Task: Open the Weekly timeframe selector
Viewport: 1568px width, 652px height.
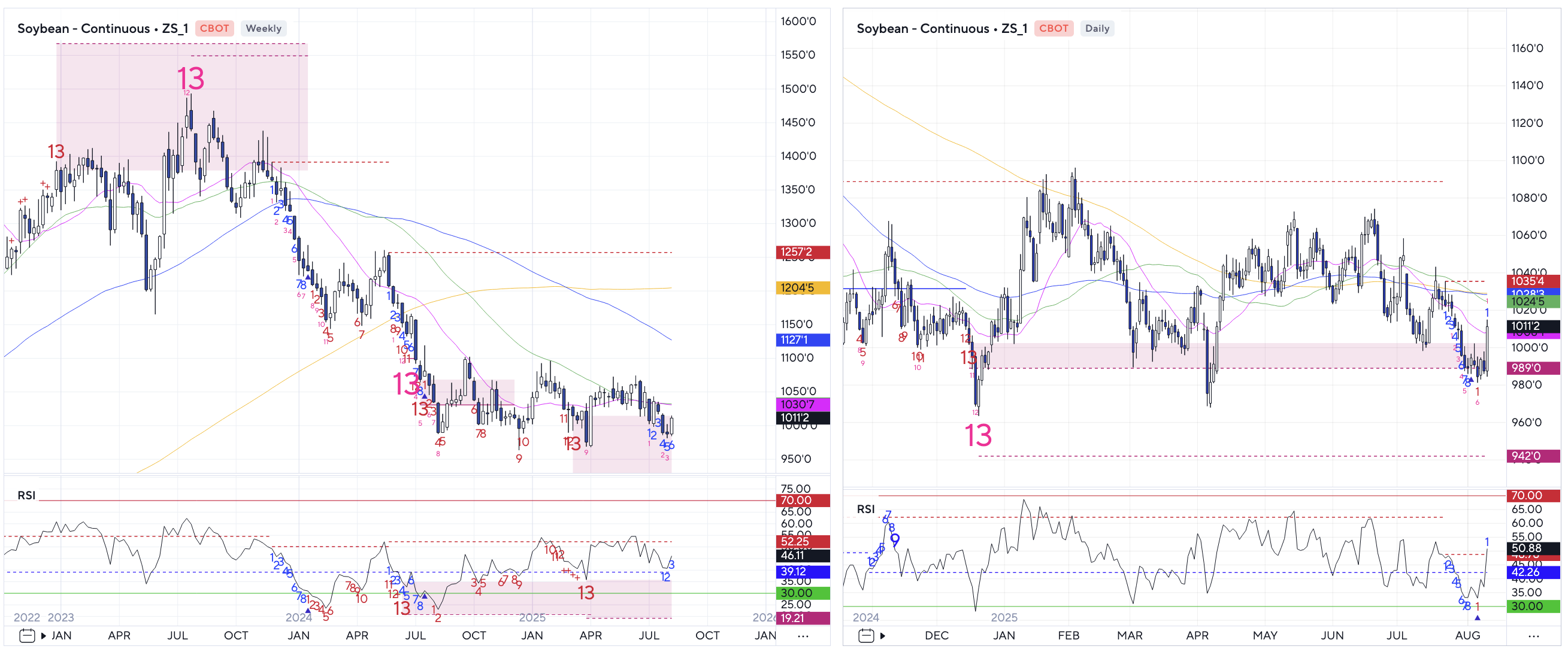Action: [x=263, y=29]
